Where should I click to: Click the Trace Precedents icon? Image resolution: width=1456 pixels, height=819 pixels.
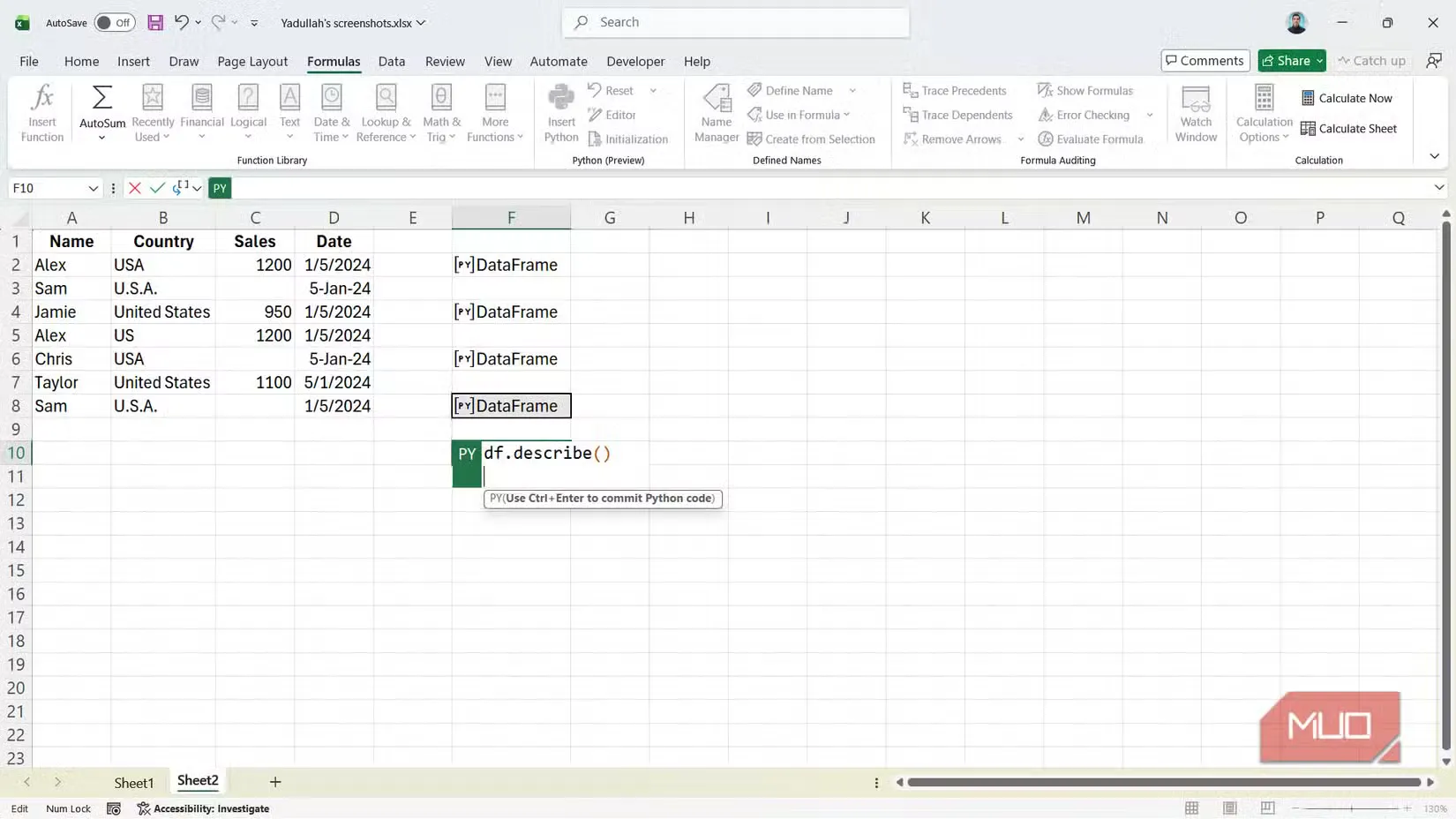pyautogui.click(x=911, y=90)
